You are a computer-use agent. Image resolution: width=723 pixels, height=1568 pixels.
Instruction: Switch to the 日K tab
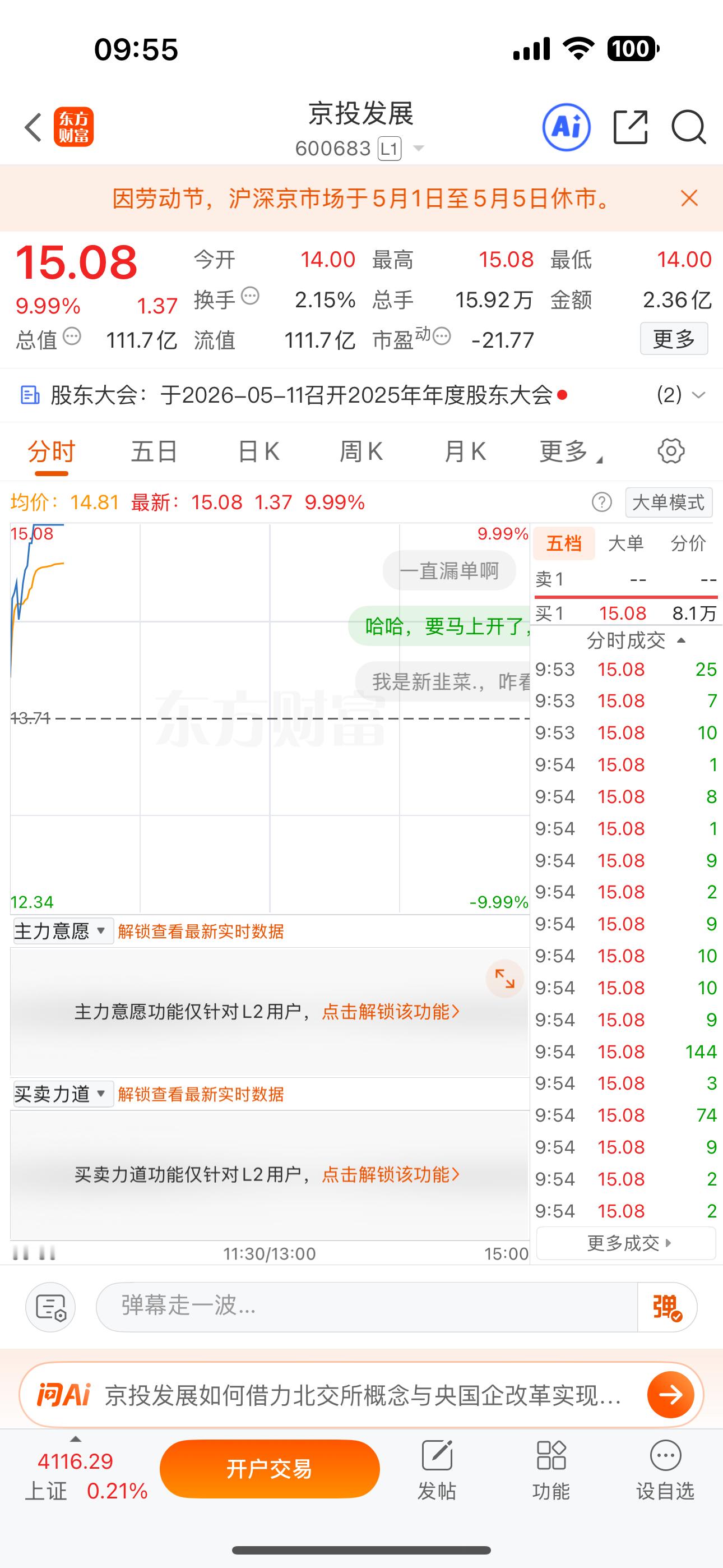[258, 451]
